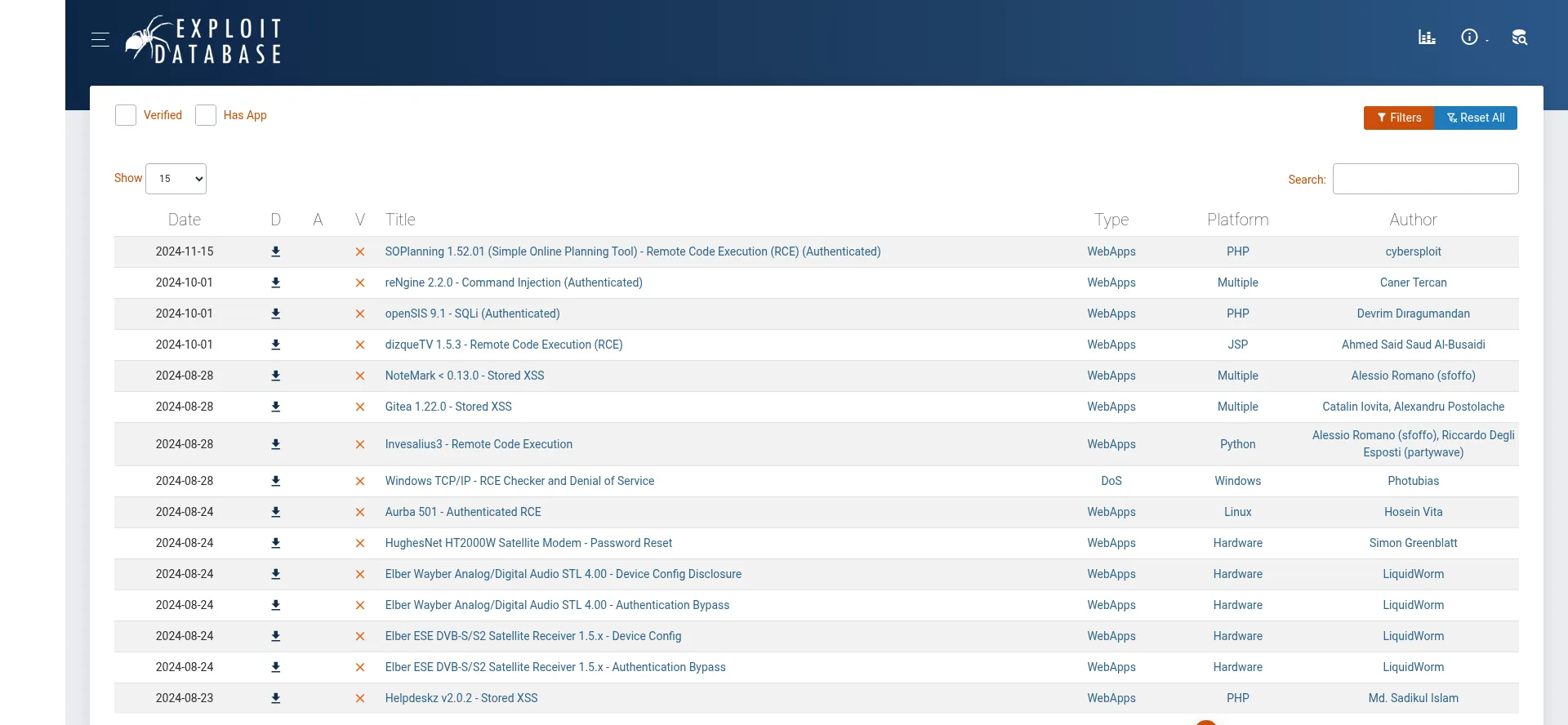
Task: Download the dizqueTV 1.5.3 exploit
Action: (276, 345)
